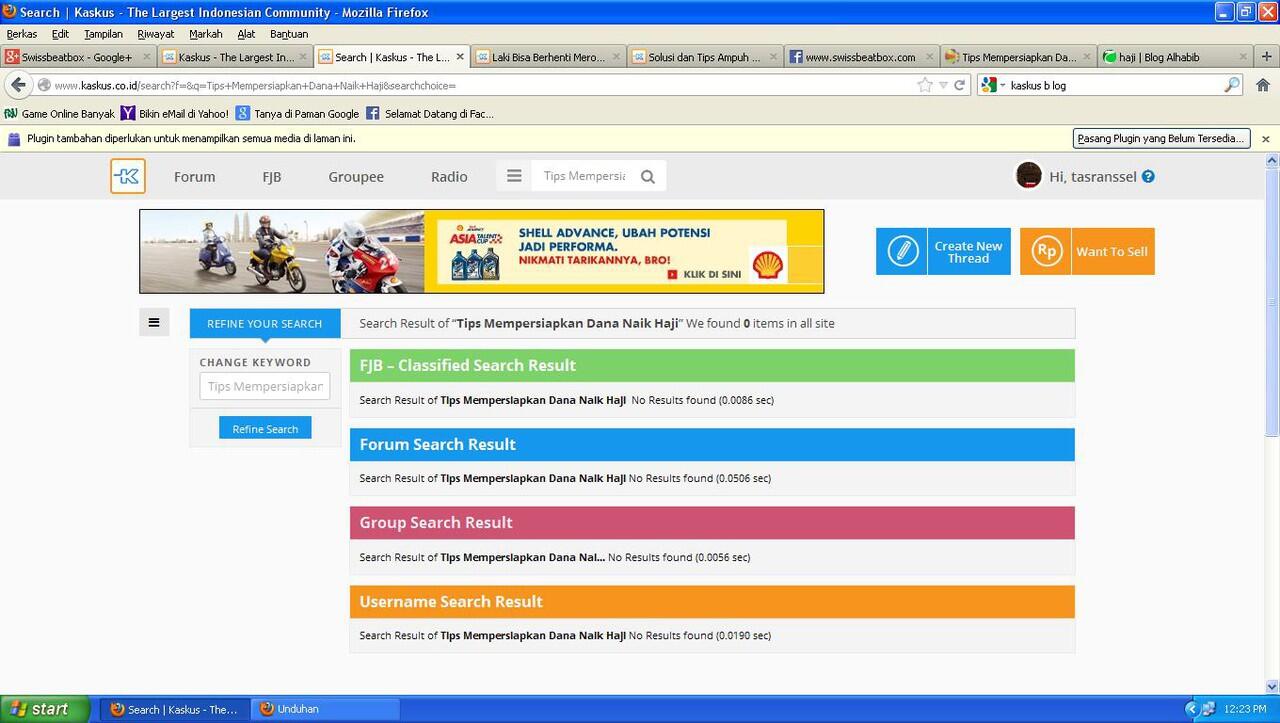This screenshot has height=723, width=1280.
Task: Go back with the Firefox back arrow
Action: 18,85
